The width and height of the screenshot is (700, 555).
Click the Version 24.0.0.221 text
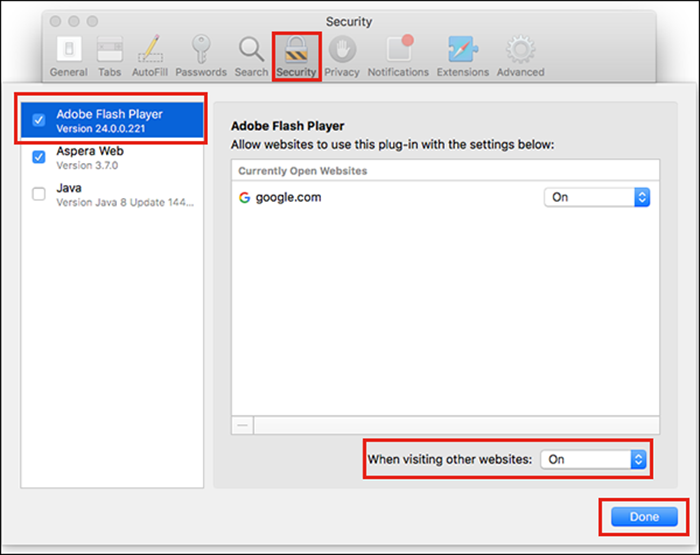click(100, 129)
